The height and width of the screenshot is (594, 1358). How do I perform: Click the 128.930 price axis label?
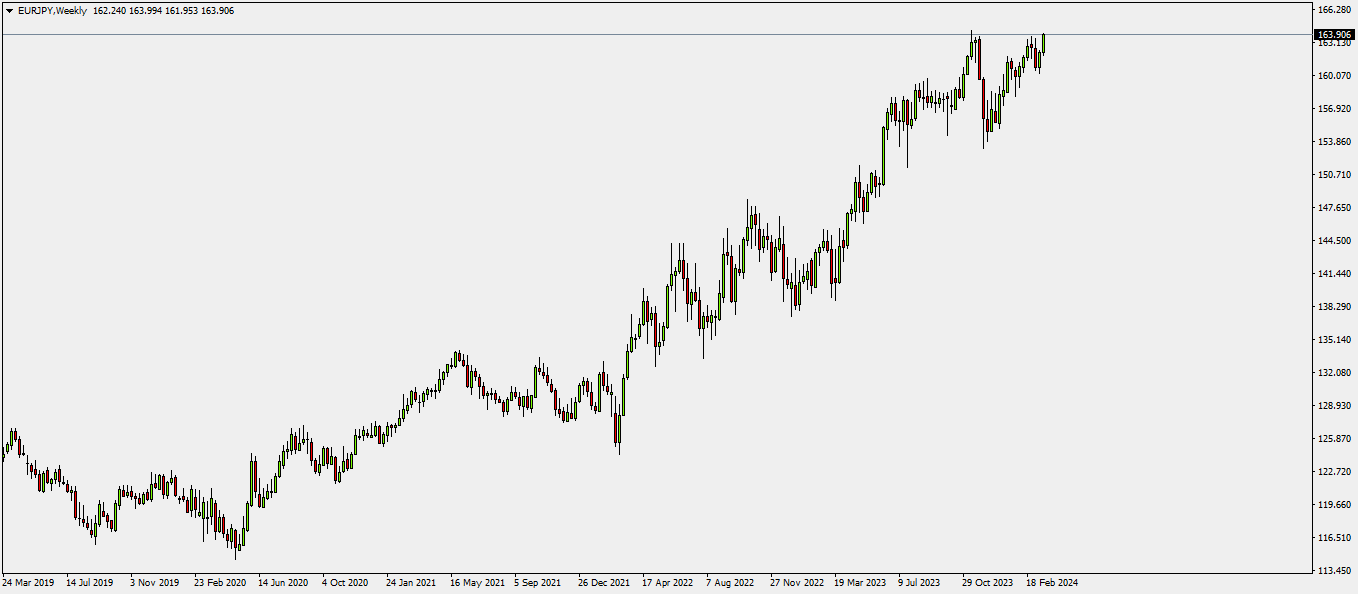1335,406
